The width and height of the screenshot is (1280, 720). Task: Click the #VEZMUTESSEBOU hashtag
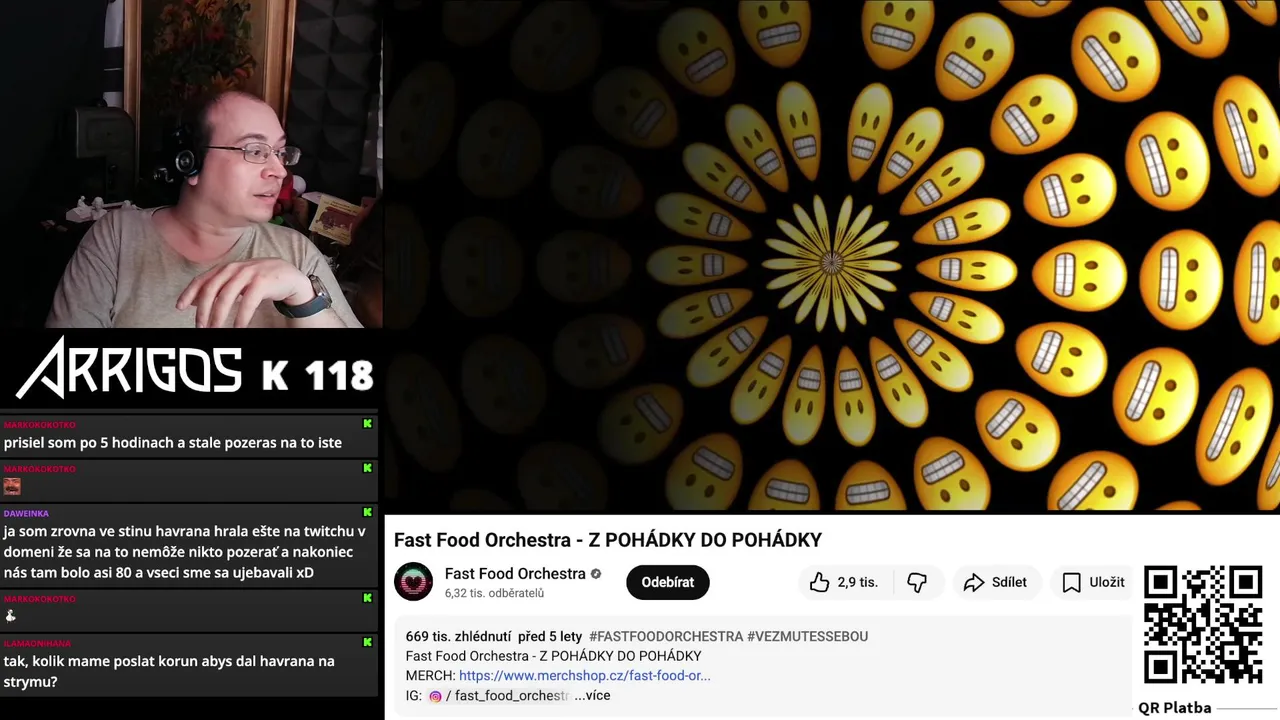[x=808, y=636]
